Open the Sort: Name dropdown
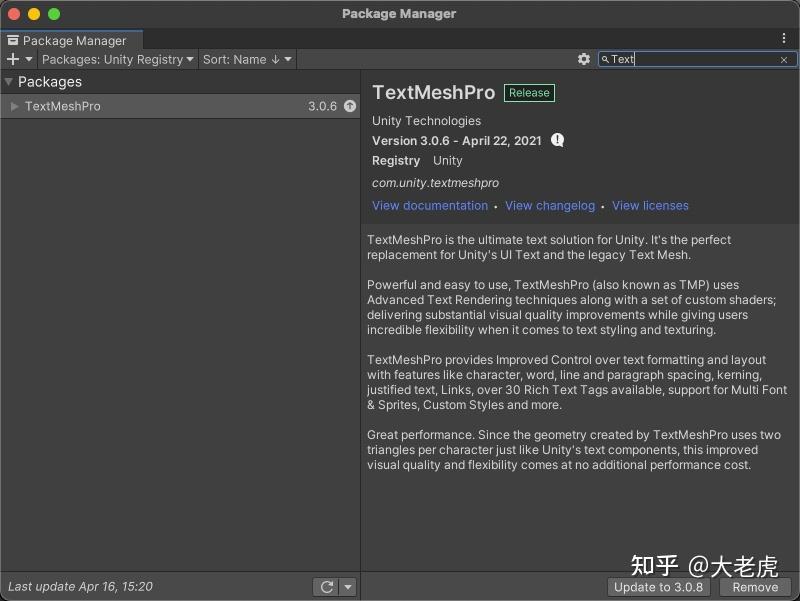The height and width of the screenshot is (601, 800). [x=246, y=59]
